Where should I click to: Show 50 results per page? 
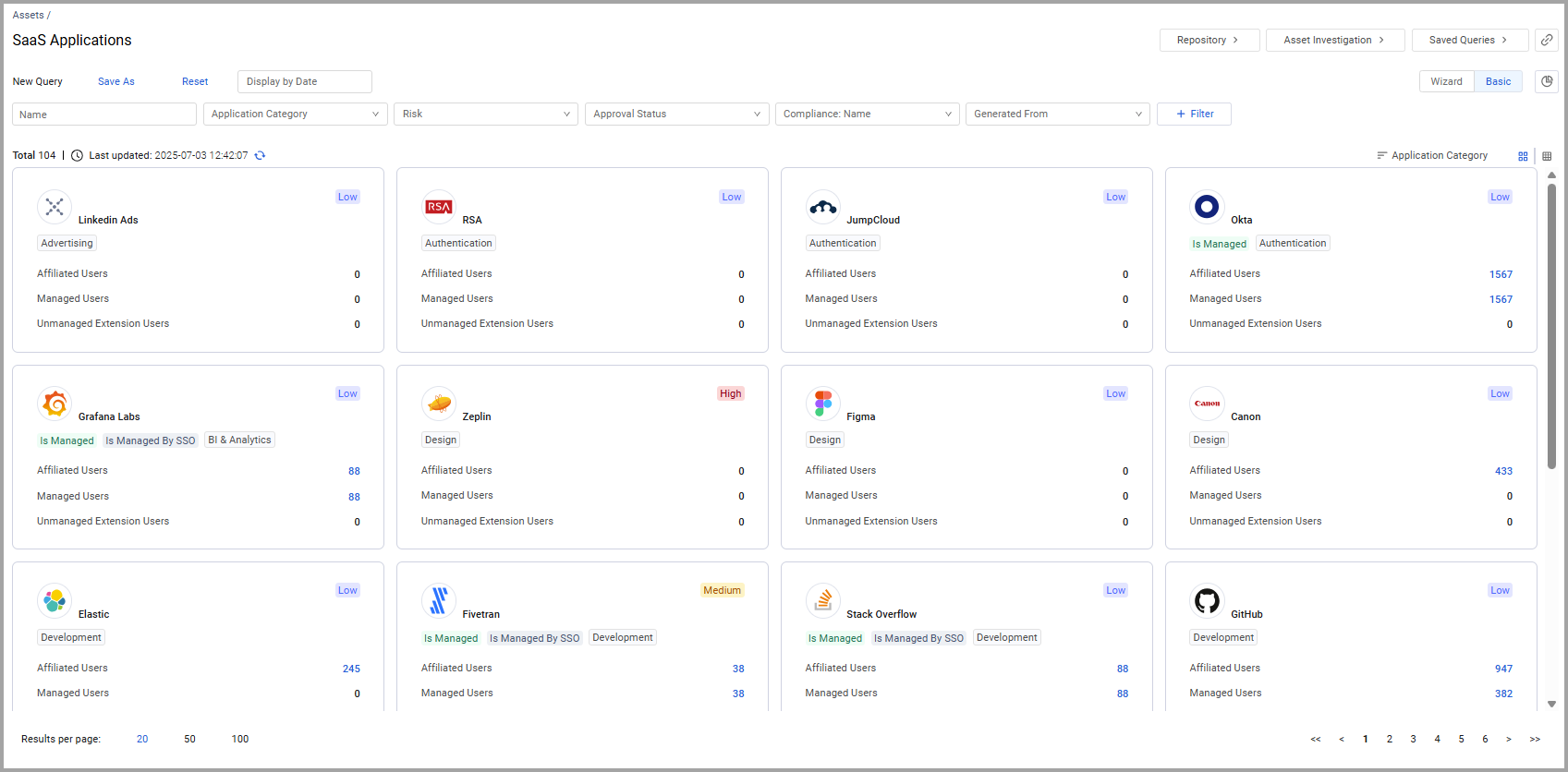pyautogui.click(x=189, y=739)
